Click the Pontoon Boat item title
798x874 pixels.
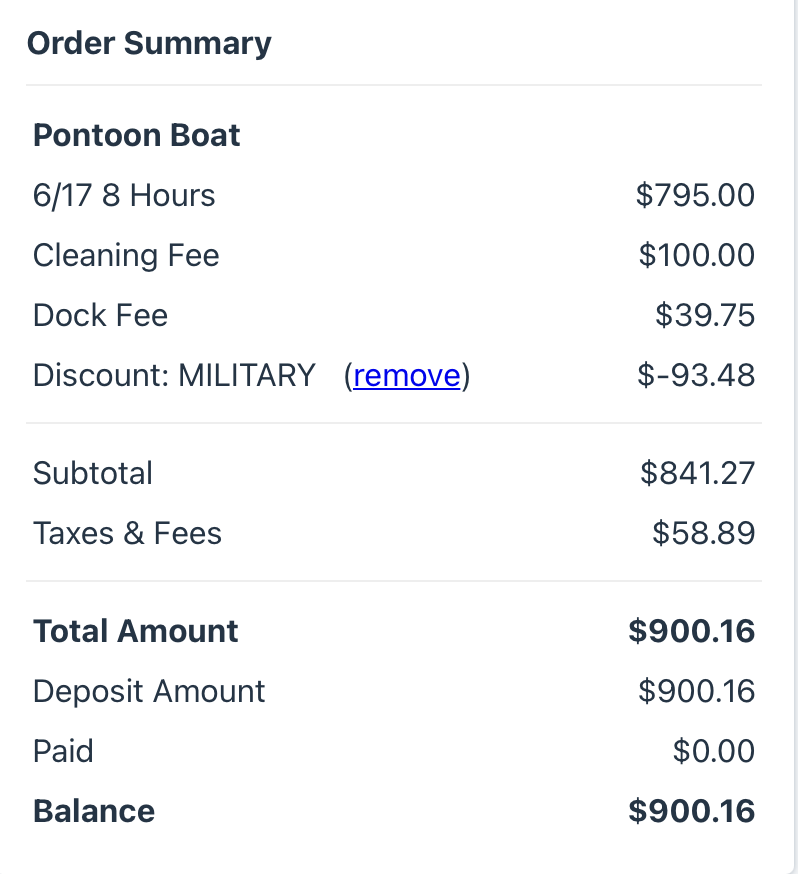point(137,135)
